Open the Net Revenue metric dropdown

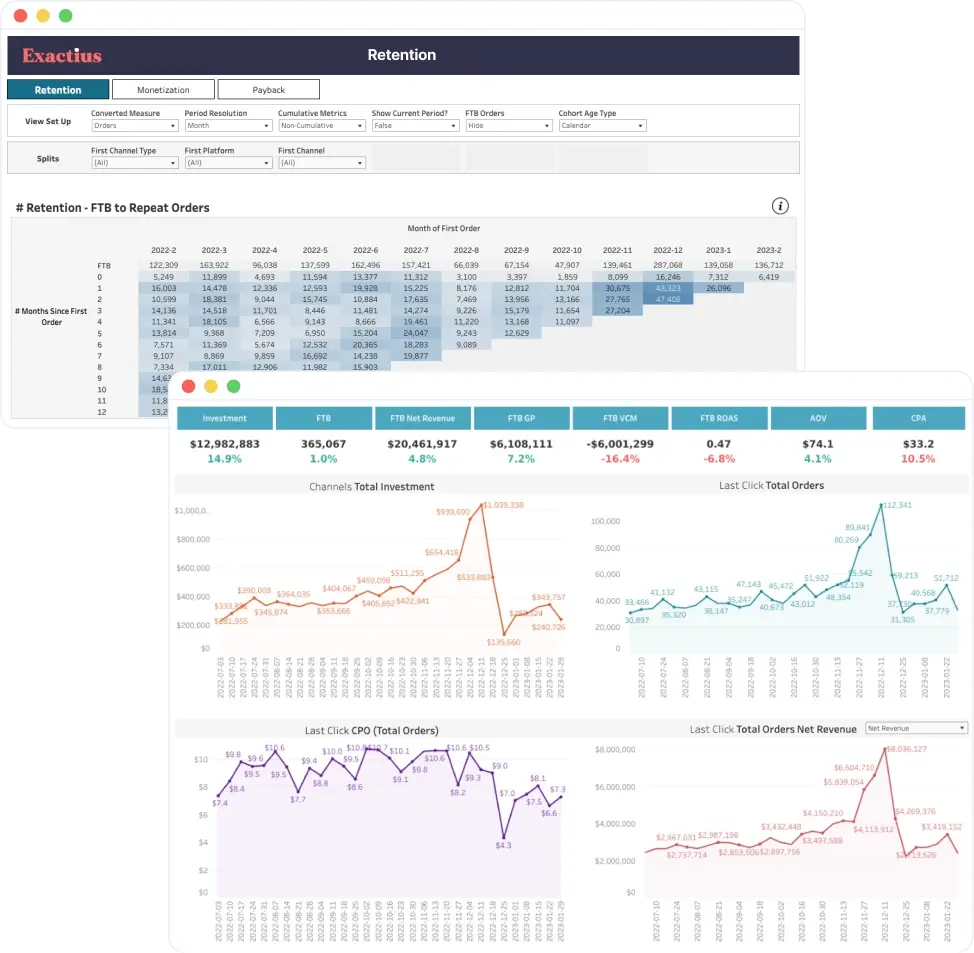pyautogui.click(x=916, y=728)
